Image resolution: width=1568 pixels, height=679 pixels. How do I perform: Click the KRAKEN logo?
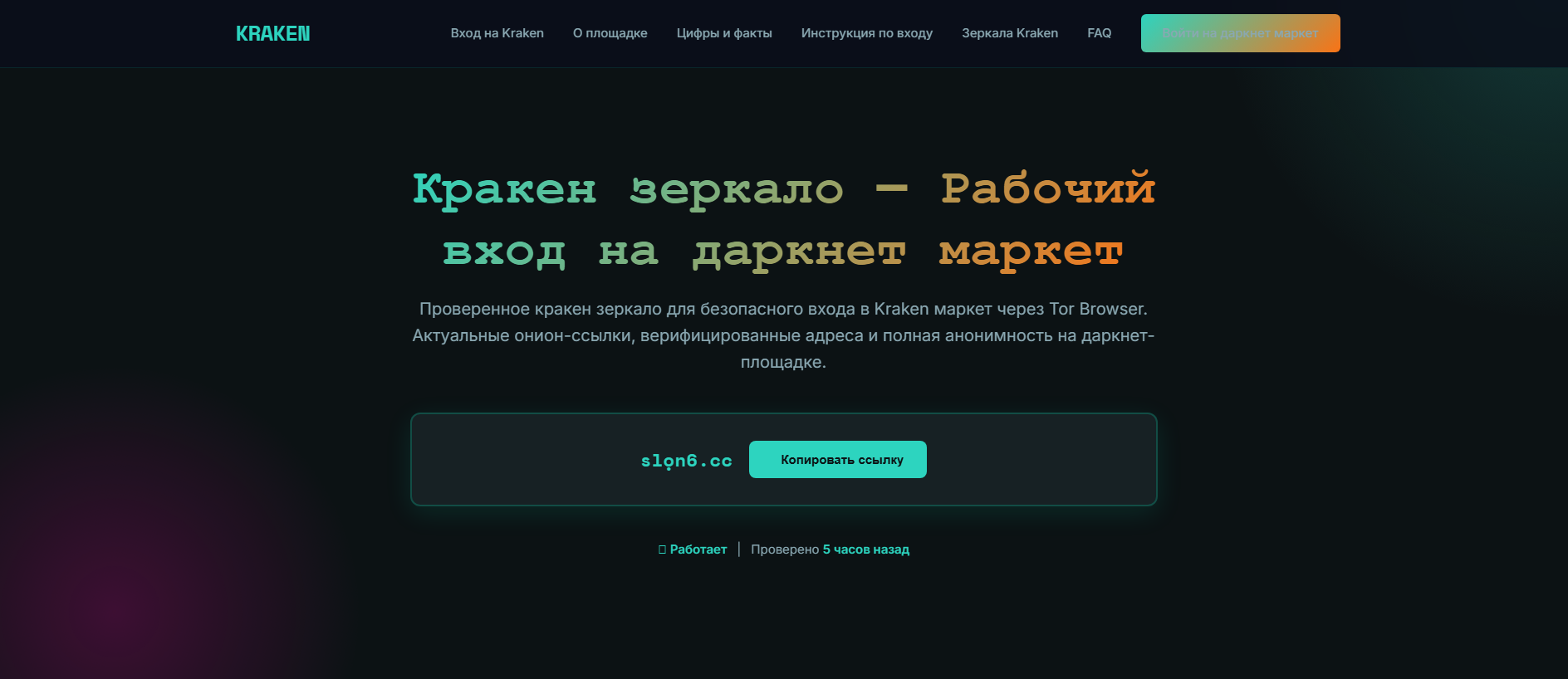(272, 33)
